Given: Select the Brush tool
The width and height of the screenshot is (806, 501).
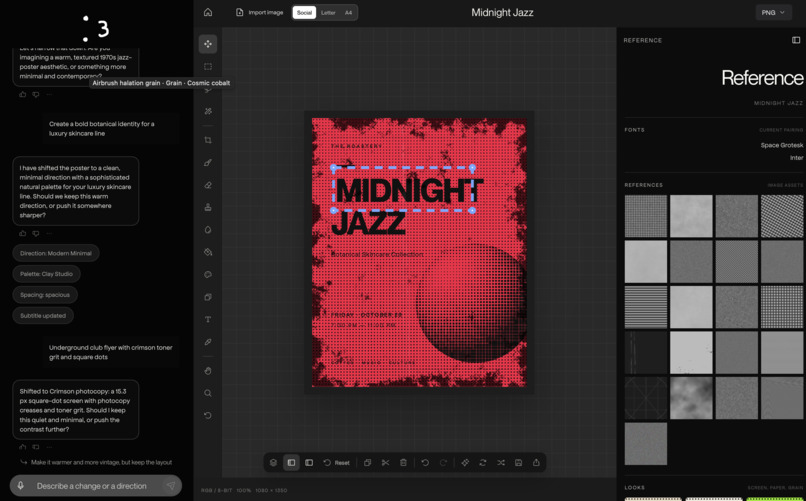Looking at the screenshot, I should pos(208,162).
